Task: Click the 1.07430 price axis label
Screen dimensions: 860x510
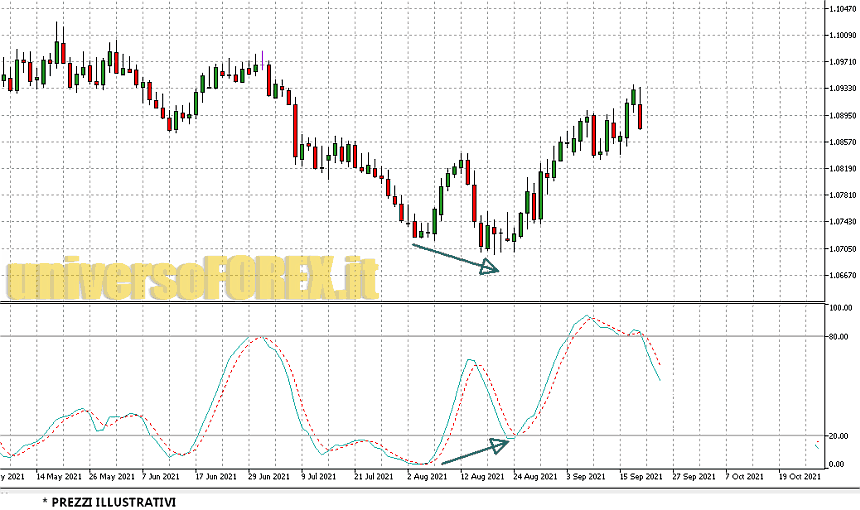Action: 842,222
